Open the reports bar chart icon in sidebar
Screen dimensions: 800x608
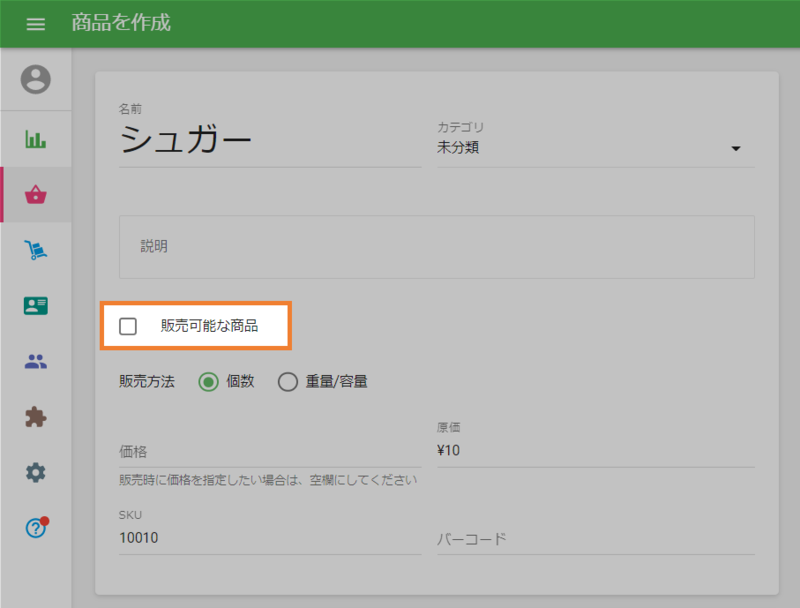pyautogui.click(x=37, y=139)
